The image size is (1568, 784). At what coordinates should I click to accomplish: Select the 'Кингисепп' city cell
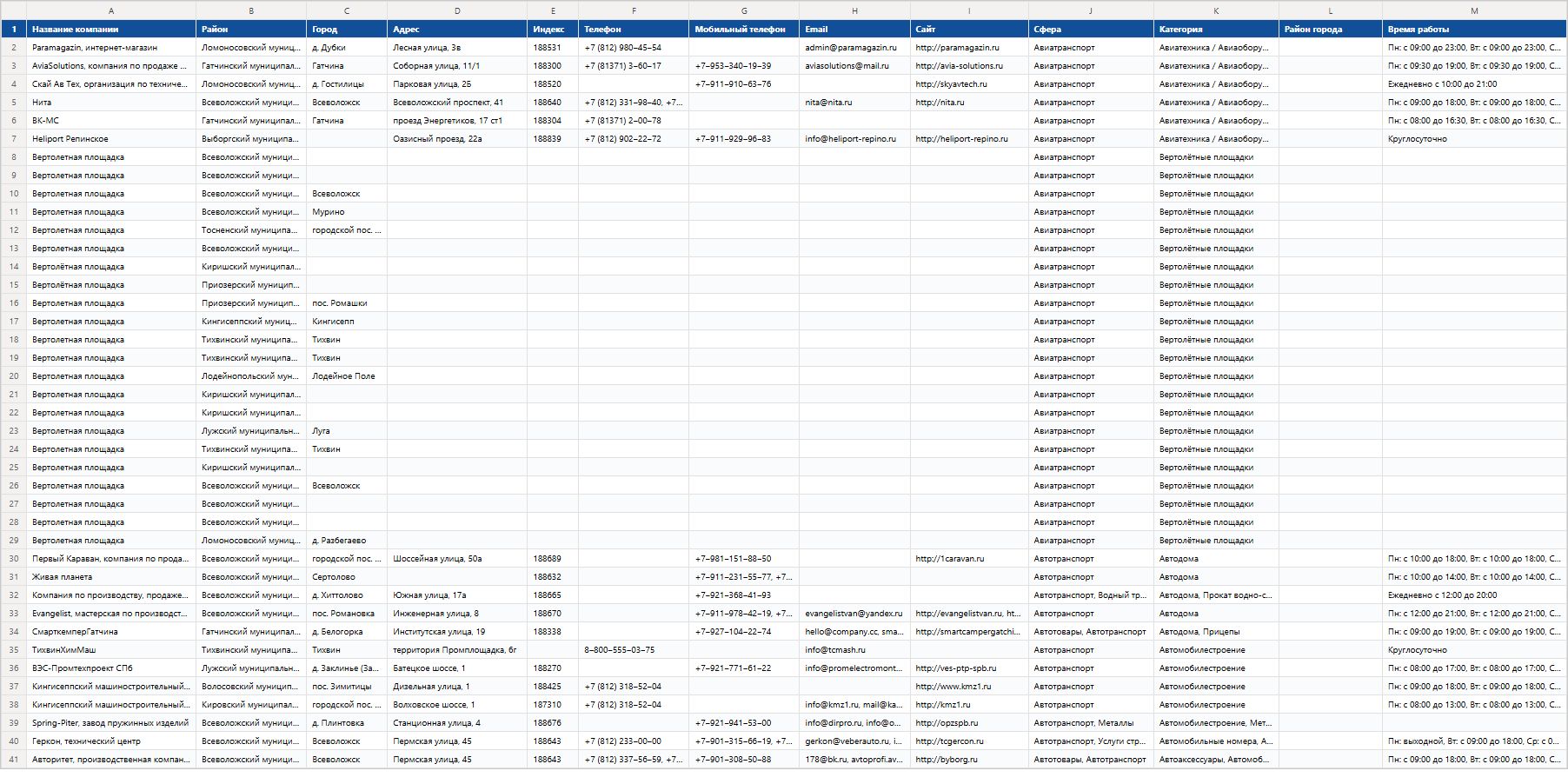coord(347,322)
